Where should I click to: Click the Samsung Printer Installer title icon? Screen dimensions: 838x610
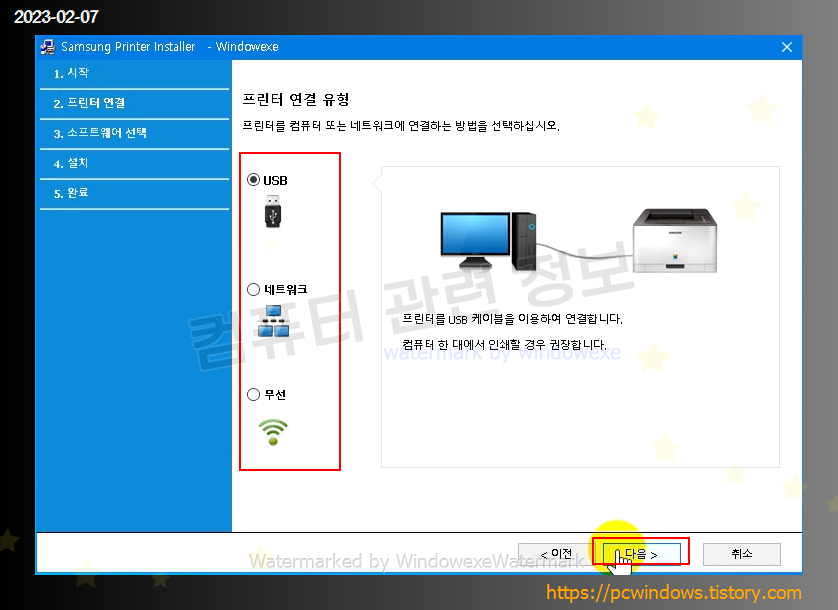pos(48,47)
